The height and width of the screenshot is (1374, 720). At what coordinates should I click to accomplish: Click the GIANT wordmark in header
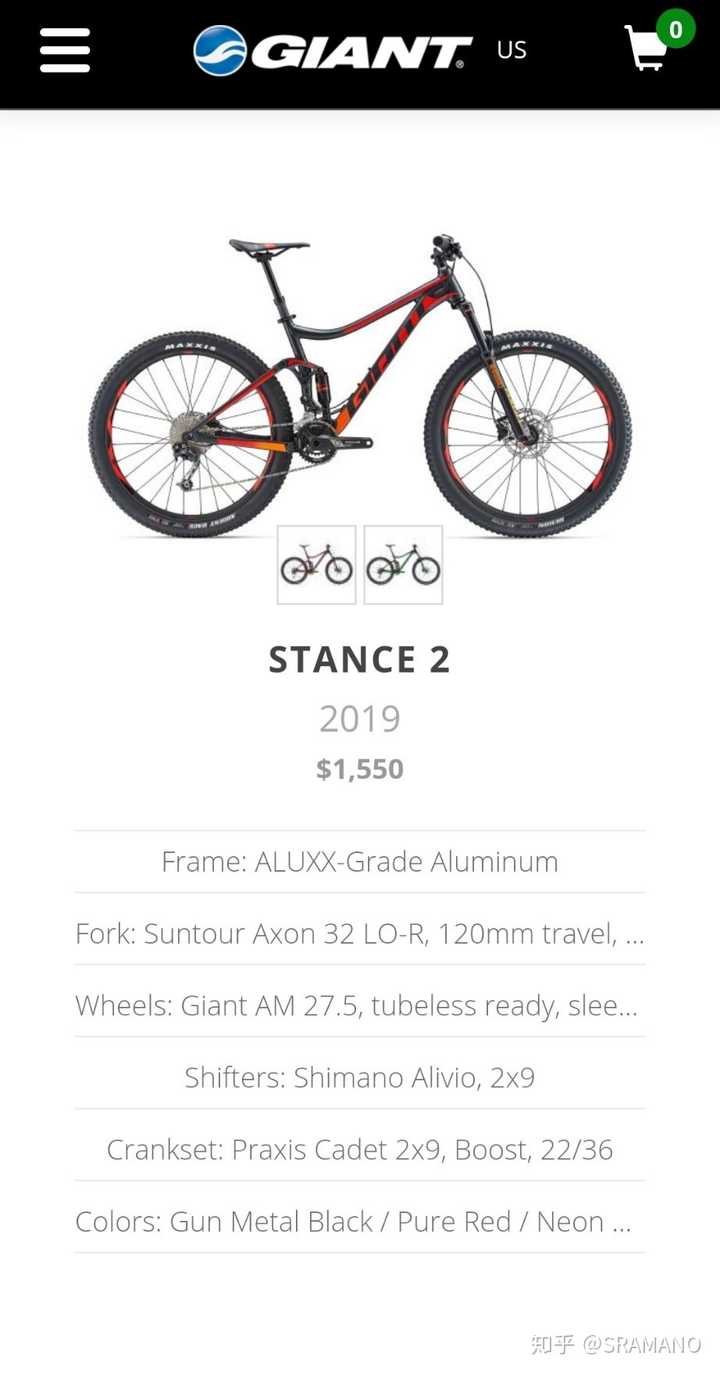coord(361,51)
